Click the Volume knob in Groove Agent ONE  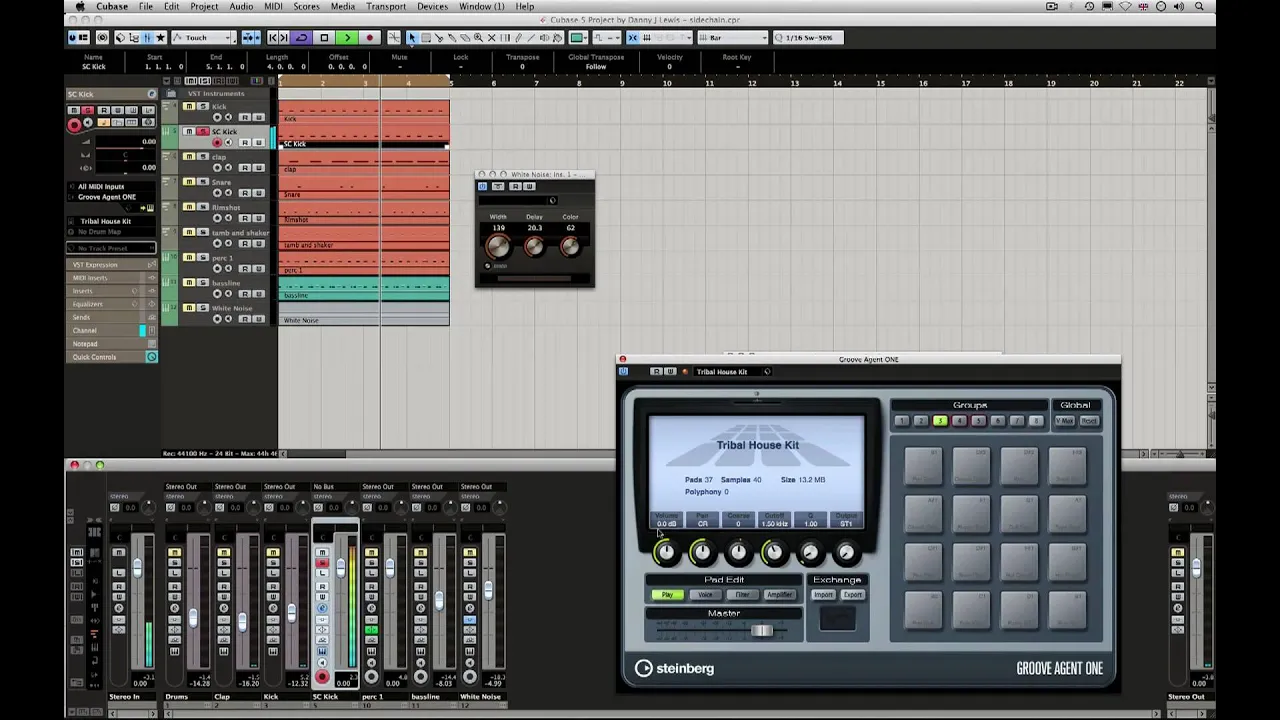click(x=666, y=552)
